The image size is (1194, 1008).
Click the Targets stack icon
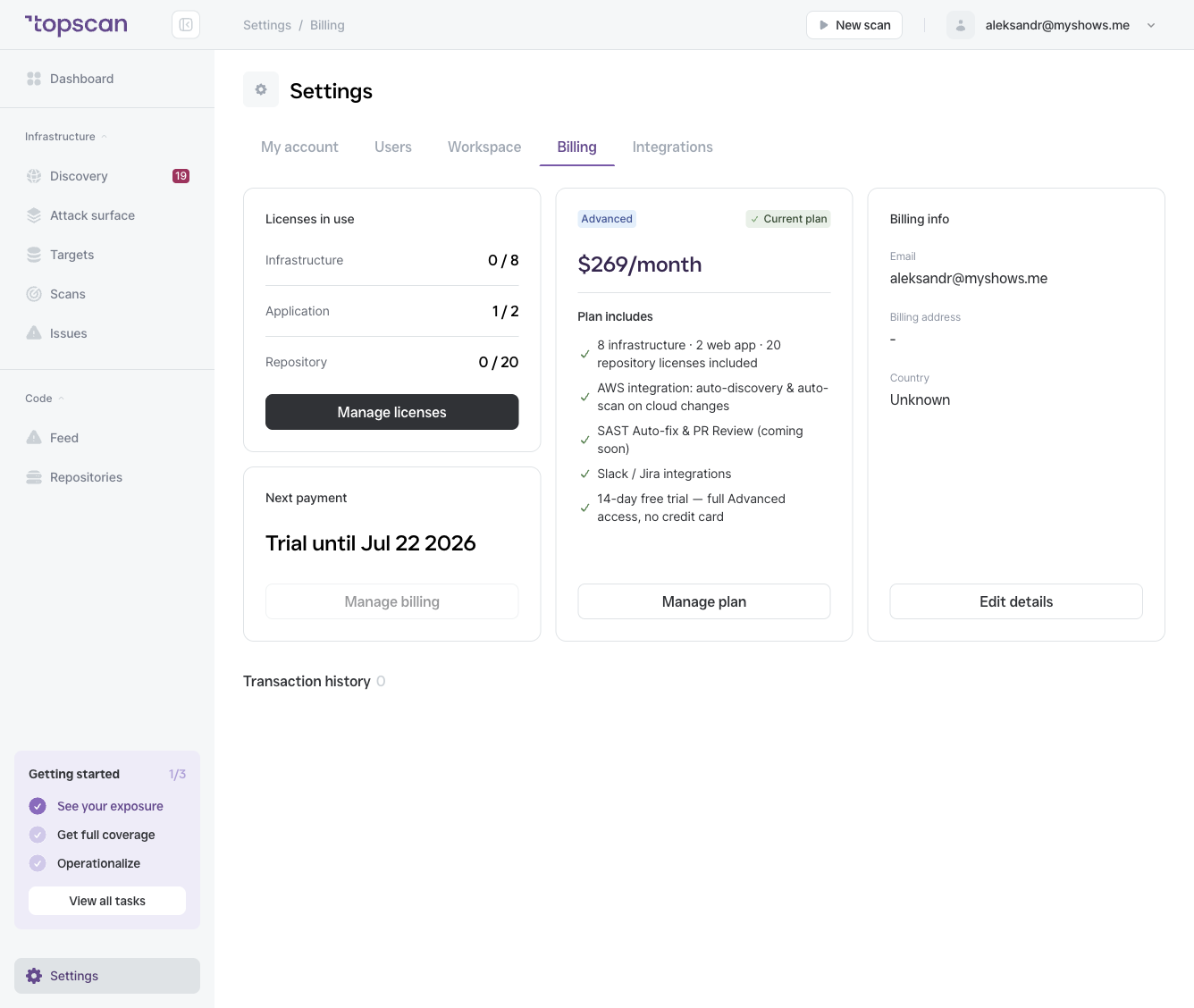point(34,255)
